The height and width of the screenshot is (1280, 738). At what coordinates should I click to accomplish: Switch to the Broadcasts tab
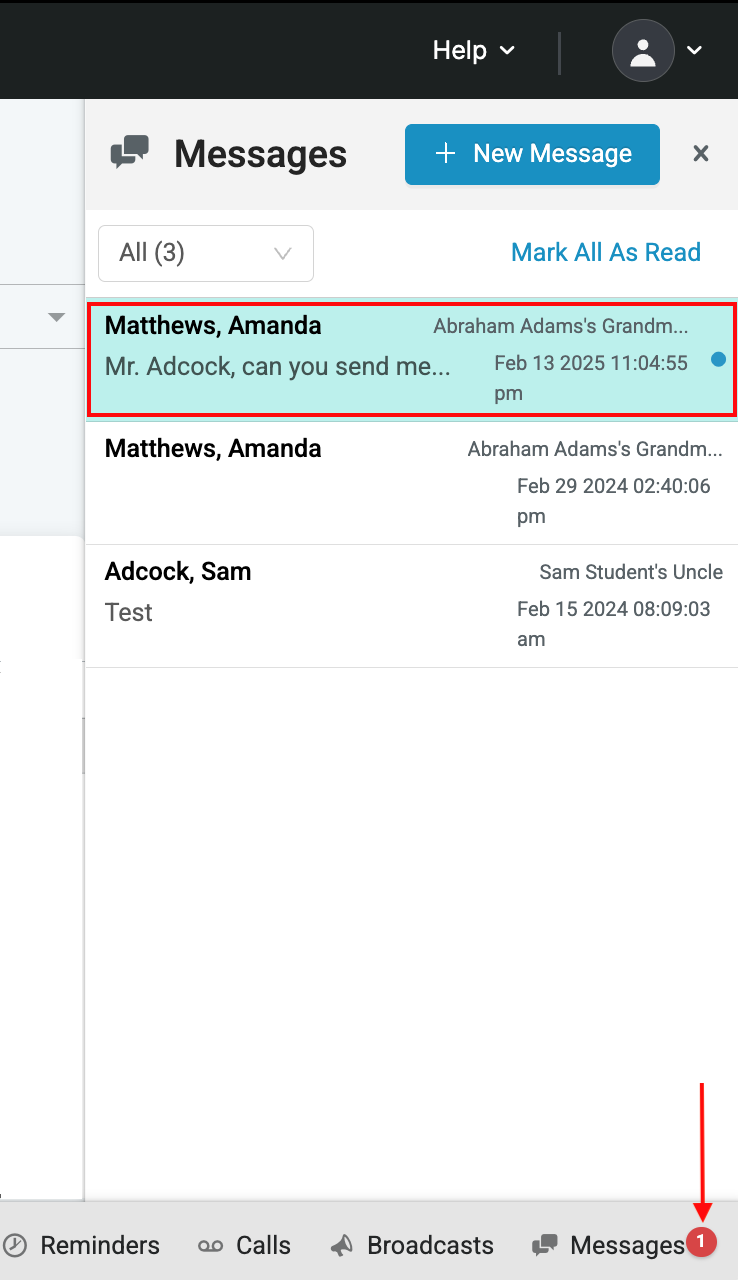coord(412,1245)
